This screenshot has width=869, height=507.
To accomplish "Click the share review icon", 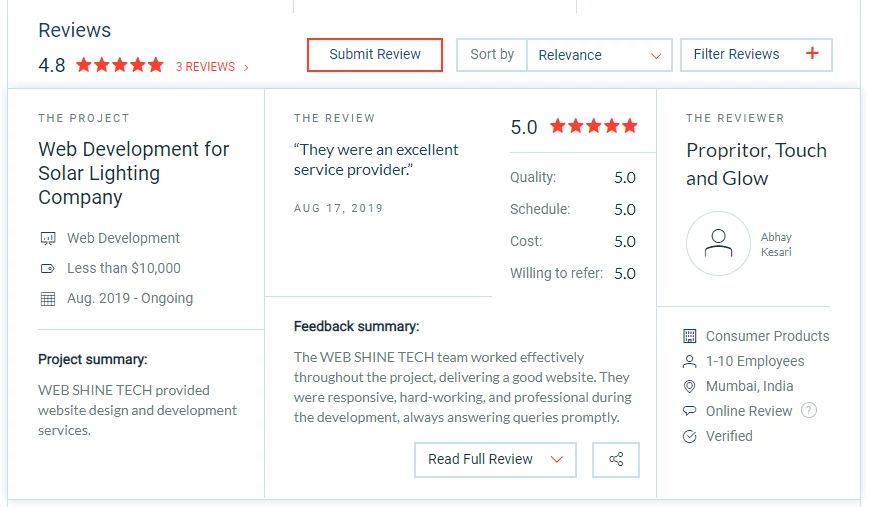I will (x=616, y=460).
